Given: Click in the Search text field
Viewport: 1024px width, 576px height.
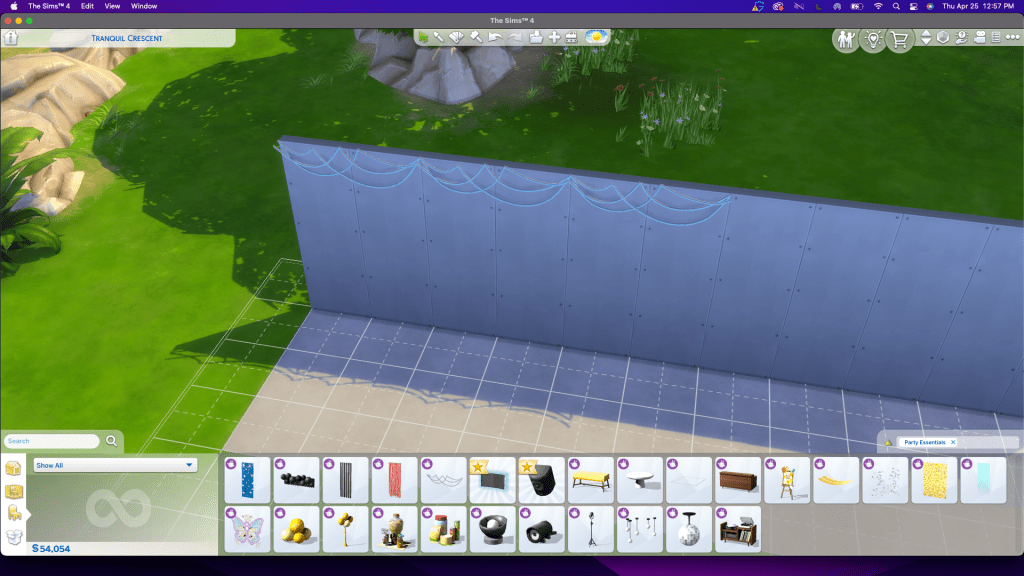Looking at the screenshot, I should 52,441.
